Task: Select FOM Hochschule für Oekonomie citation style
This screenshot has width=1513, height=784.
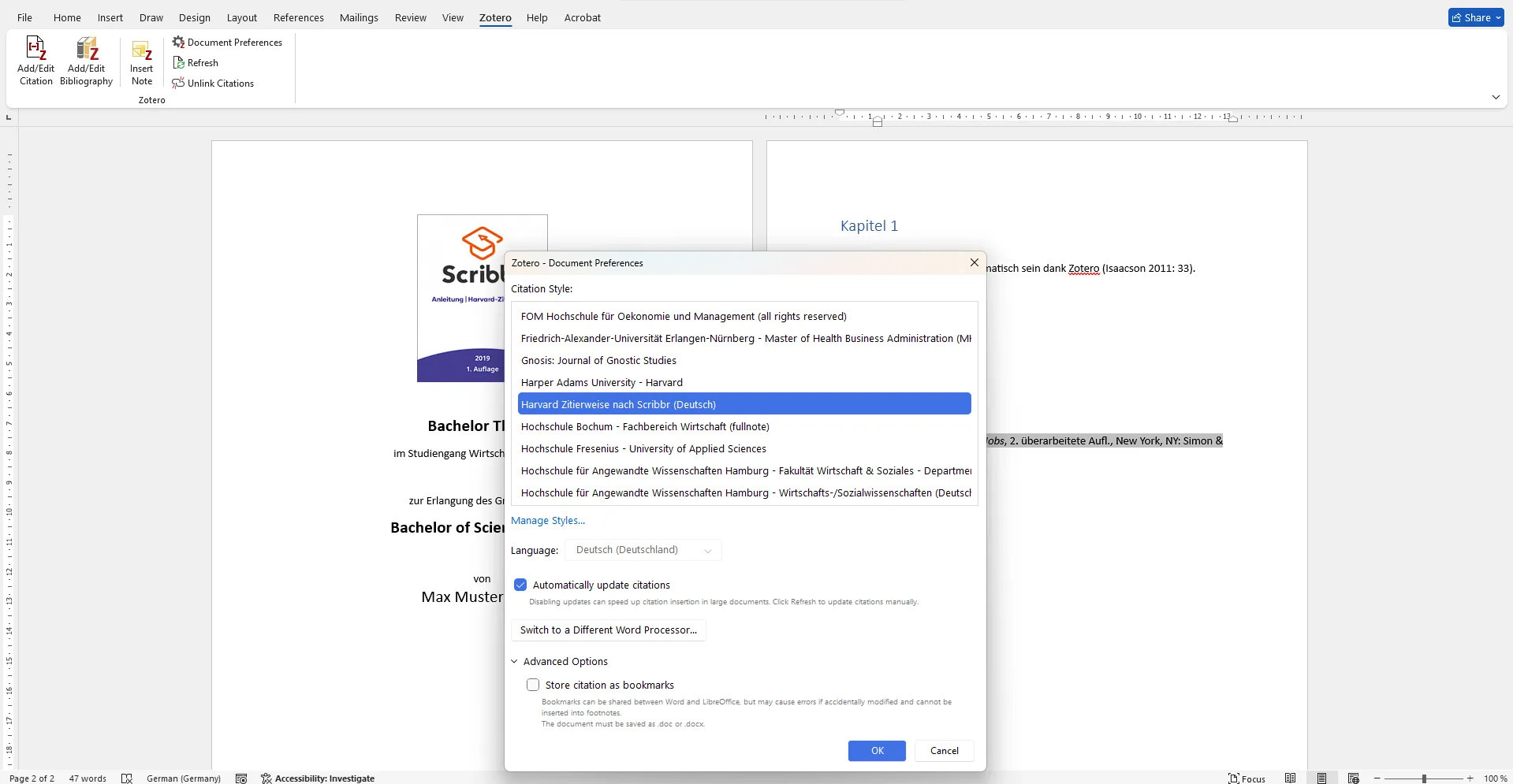Action: tap(744, 316)
